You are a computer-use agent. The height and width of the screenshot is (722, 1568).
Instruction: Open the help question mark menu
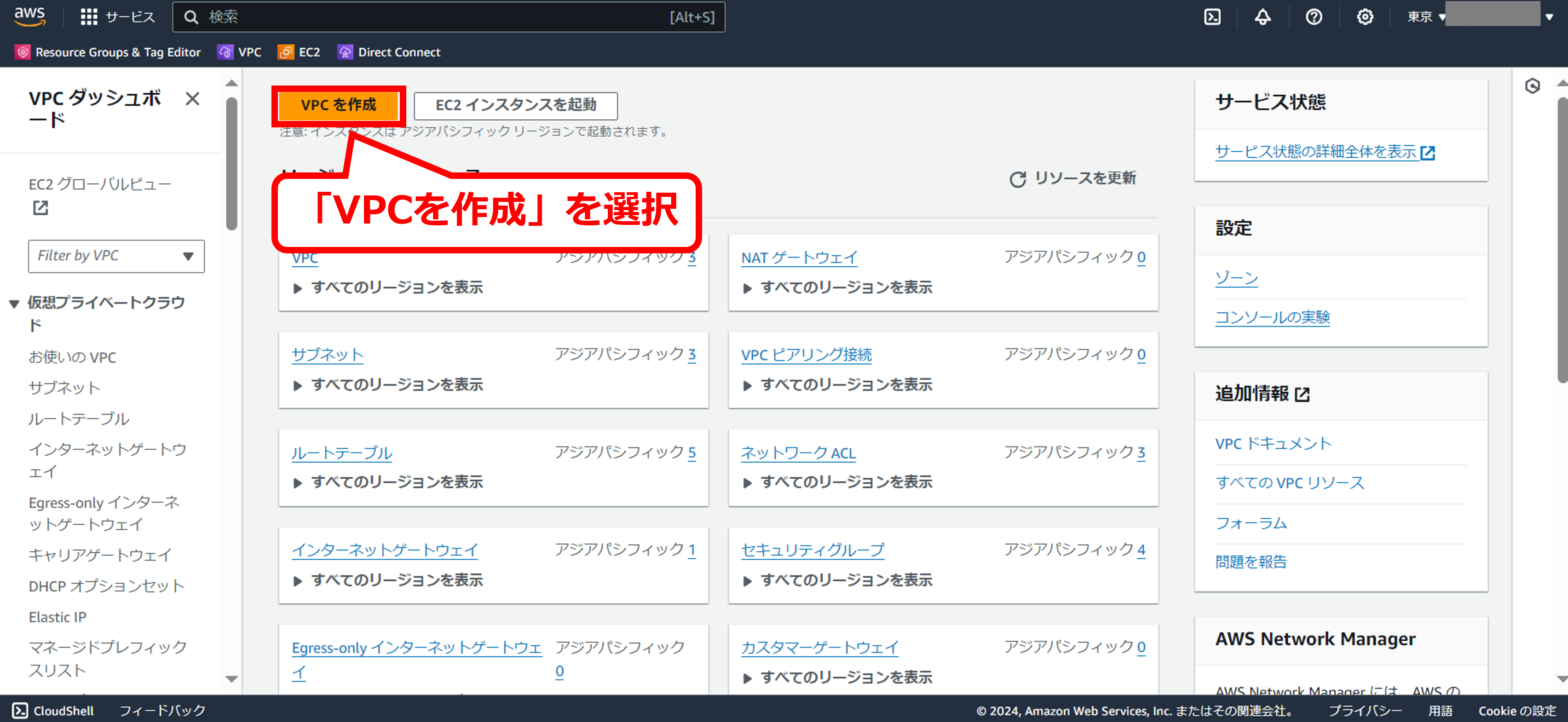coord(1314,17)
